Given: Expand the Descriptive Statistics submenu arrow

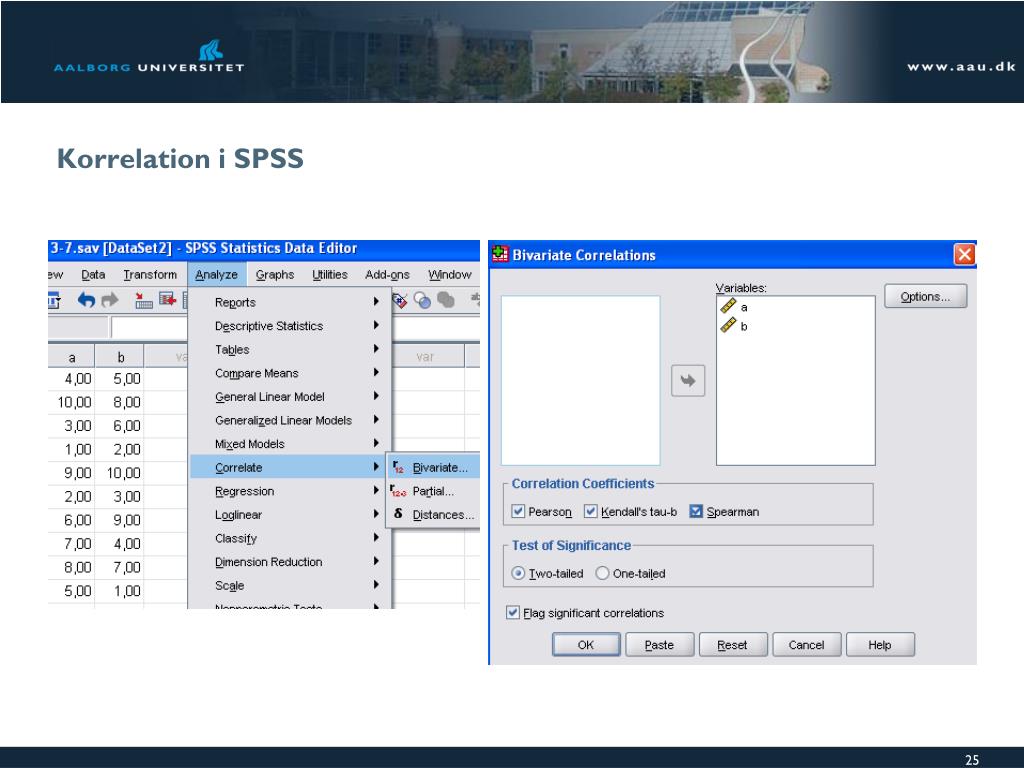Looking at the screenshot, I should coord(376,325).
